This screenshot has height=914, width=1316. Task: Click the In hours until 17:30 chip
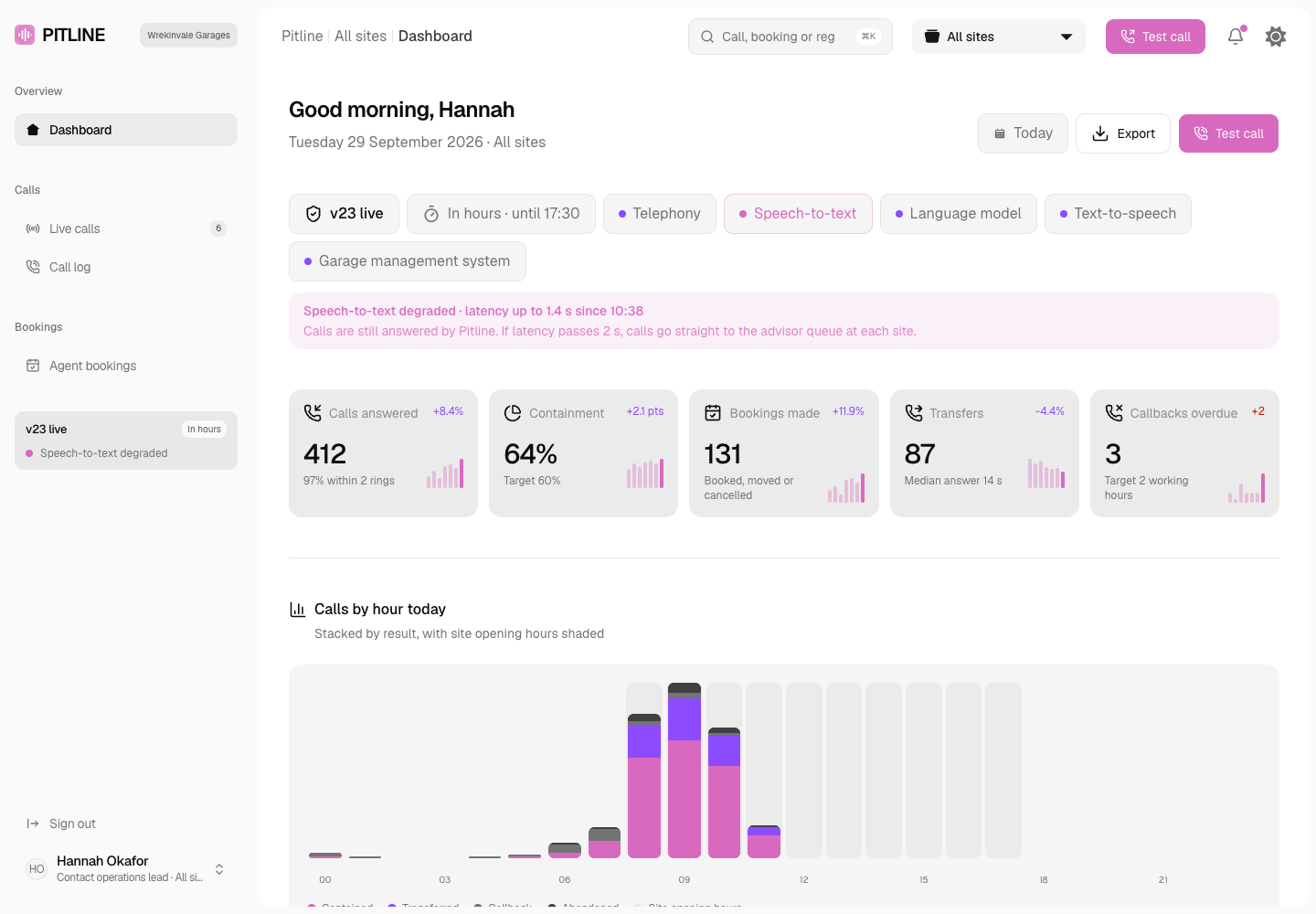(x=501, y=214)
